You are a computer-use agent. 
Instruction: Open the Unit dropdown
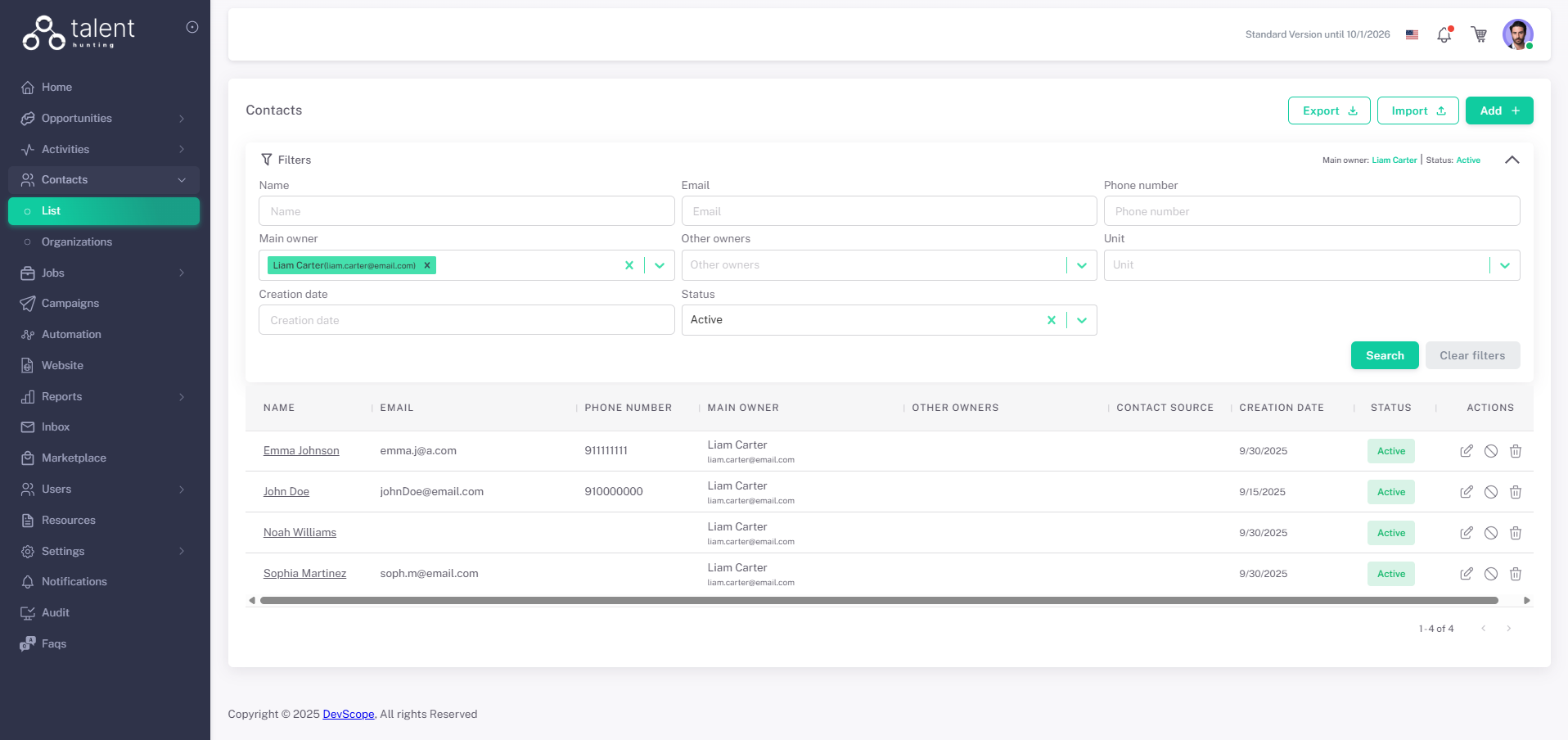pos(1504,265)
